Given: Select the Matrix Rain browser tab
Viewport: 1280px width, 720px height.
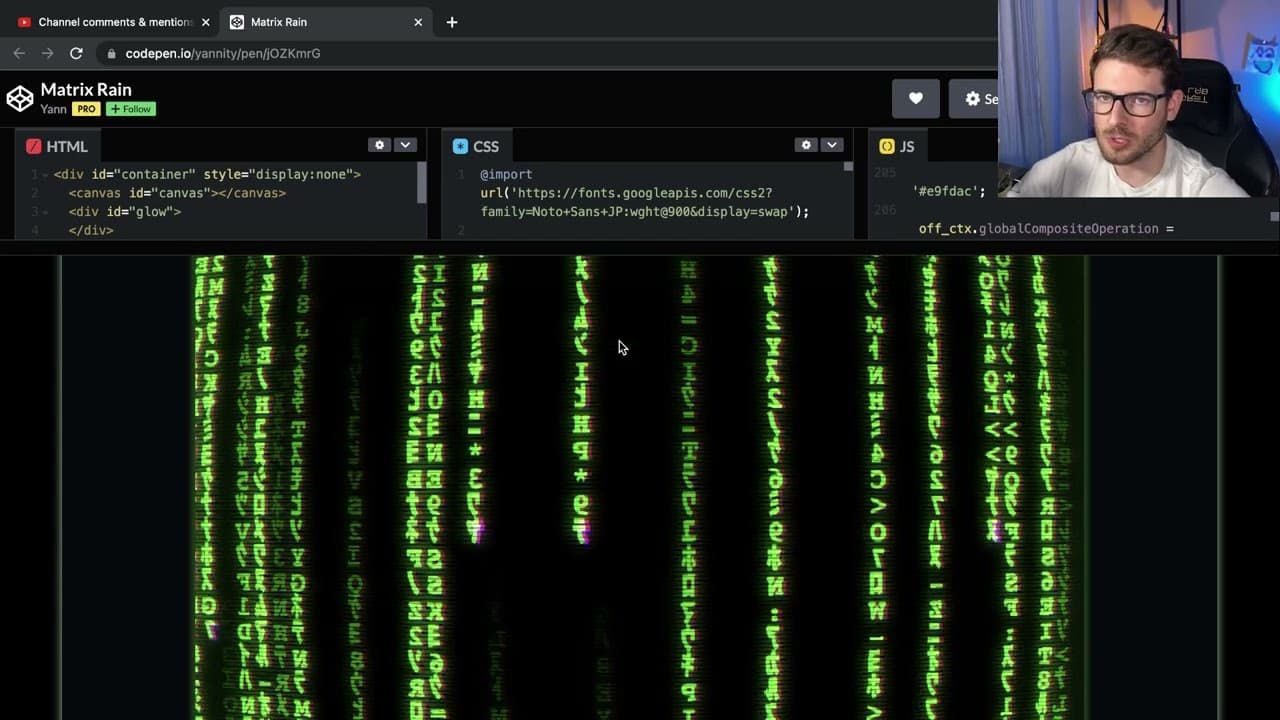Looking at the screenshot, I should pos(326,22).
